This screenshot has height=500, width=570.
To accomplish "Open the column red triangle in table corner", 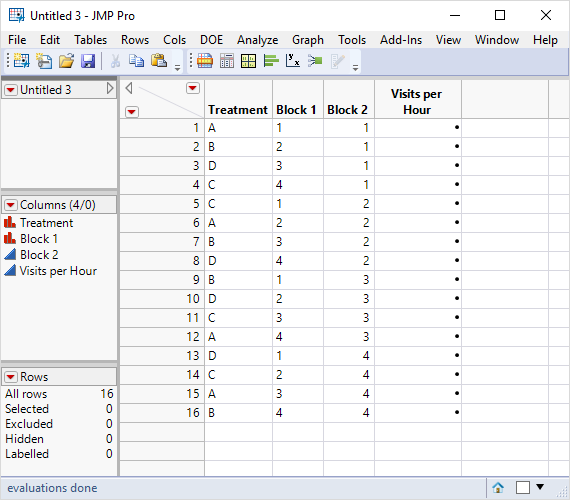I will (x=193, y=88).
